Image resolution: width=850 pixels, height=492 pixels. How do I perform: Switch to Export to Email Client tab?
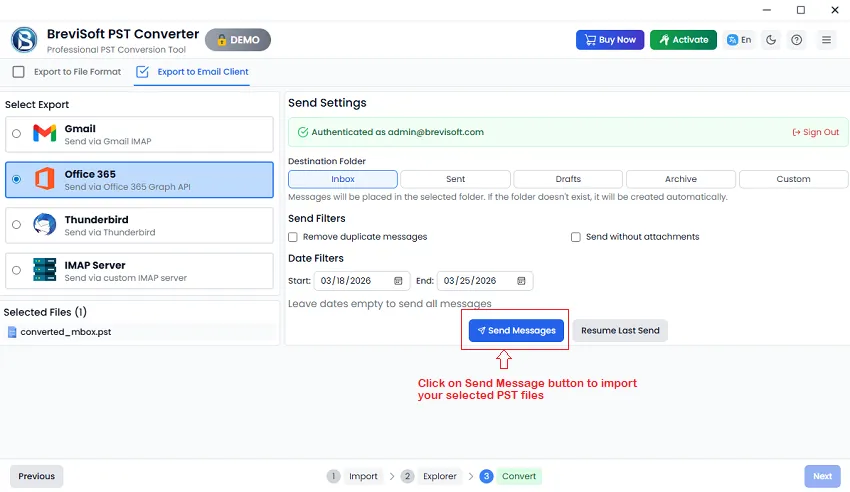(x=192, y=72)
